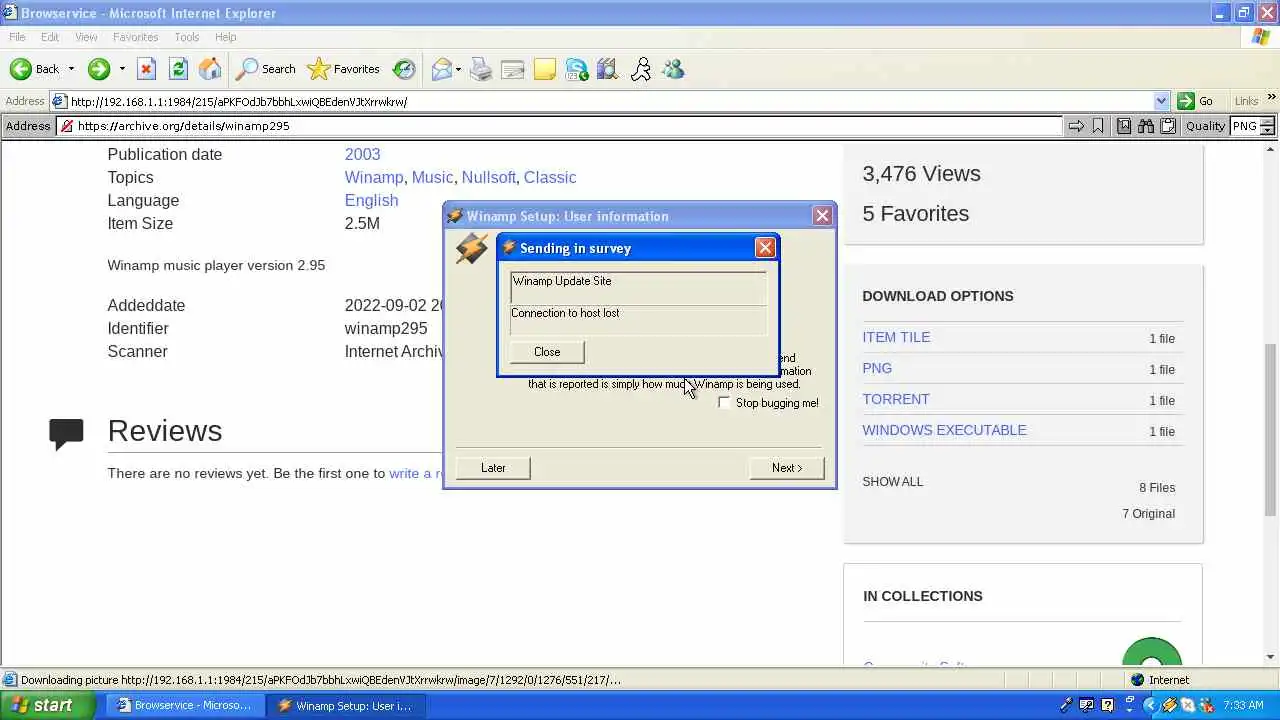Open the Search pane in IE toolbar
Screen dimensions: 1280x720
tap(266, 69)
